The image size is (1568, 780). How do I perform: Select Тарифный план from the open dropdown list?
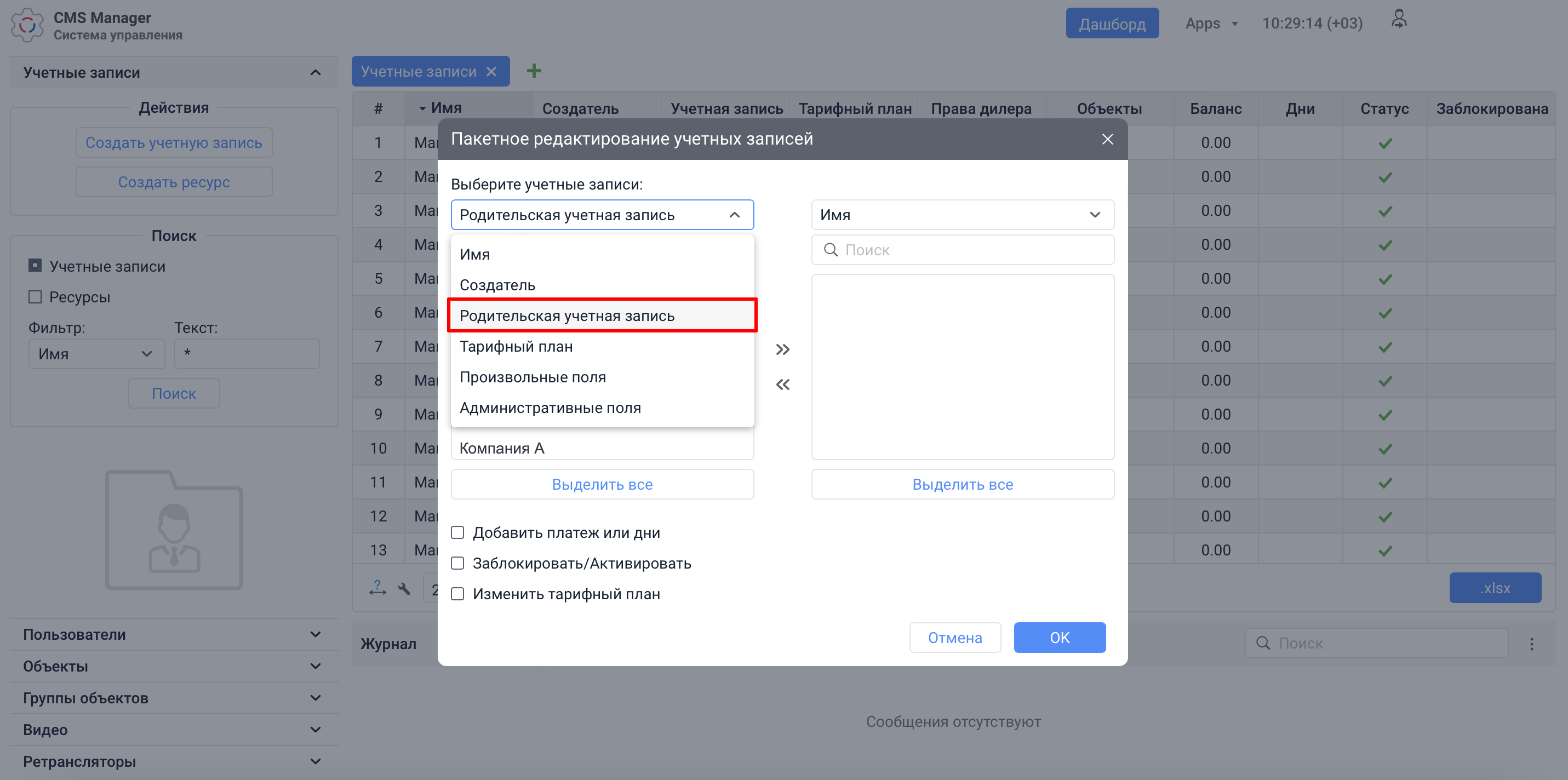pyautogui.click(x=516, y=346)
